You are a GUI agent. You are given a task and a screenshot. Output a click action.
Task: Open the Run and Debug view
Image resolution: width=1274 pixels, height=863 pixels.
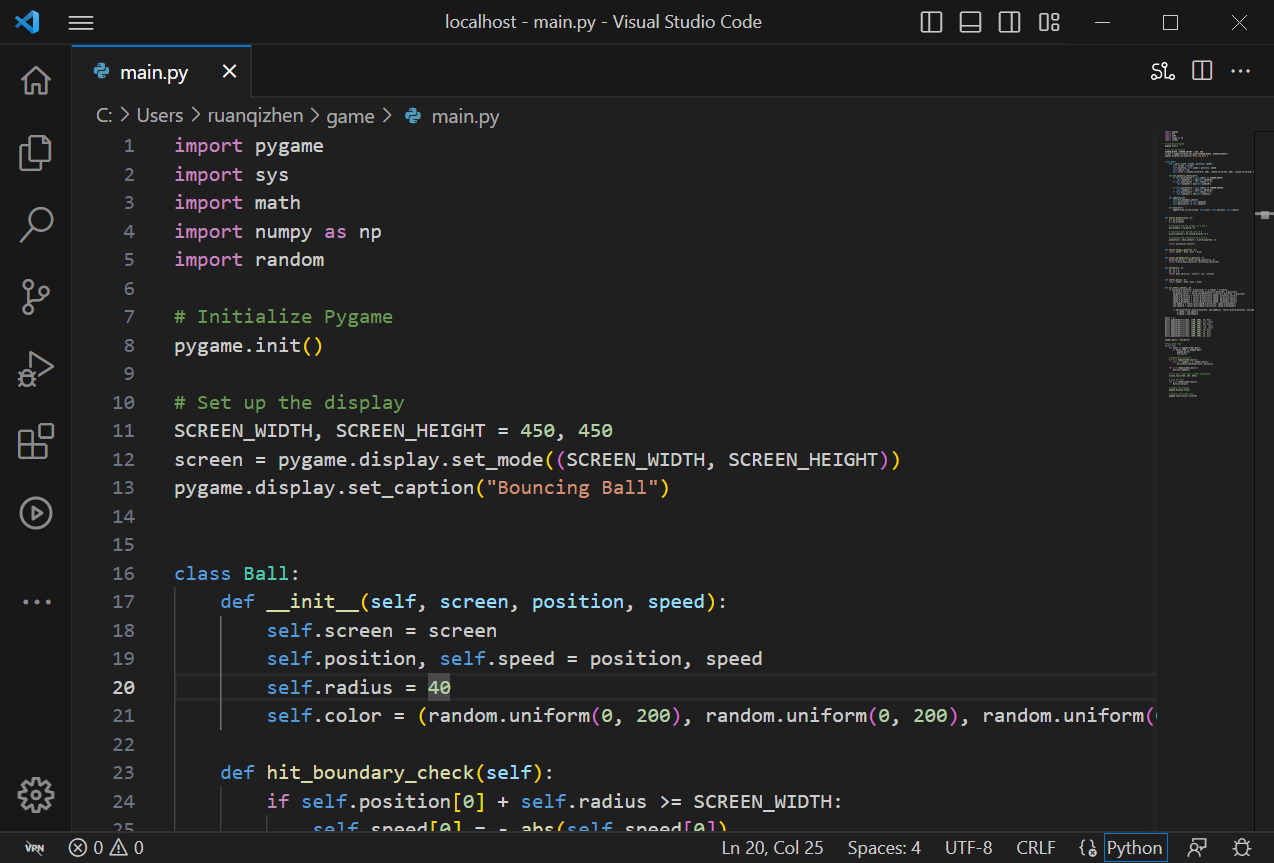(35, 369)
